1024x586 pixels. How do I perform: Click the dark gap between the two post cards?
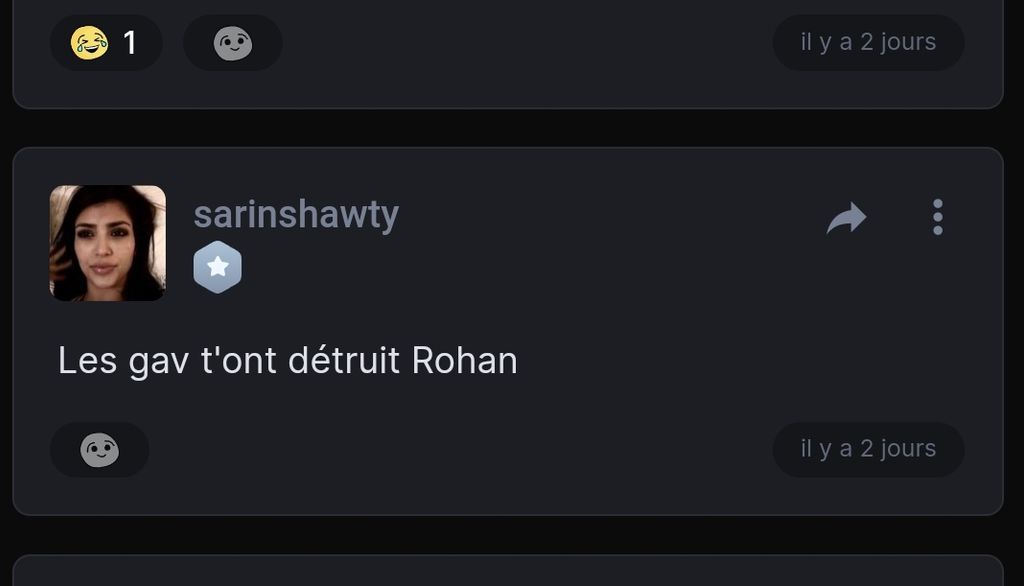[x=508, y=128]
